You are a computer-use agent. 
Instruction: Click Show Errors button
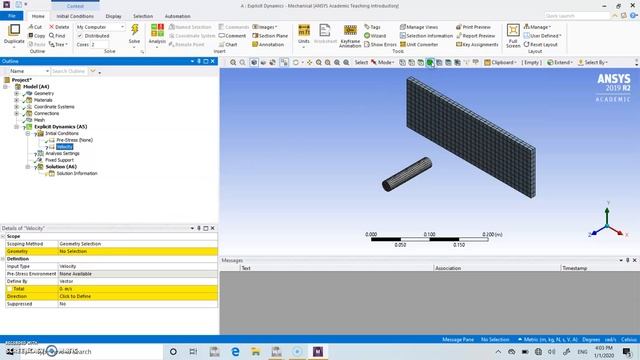pos(380,44)
